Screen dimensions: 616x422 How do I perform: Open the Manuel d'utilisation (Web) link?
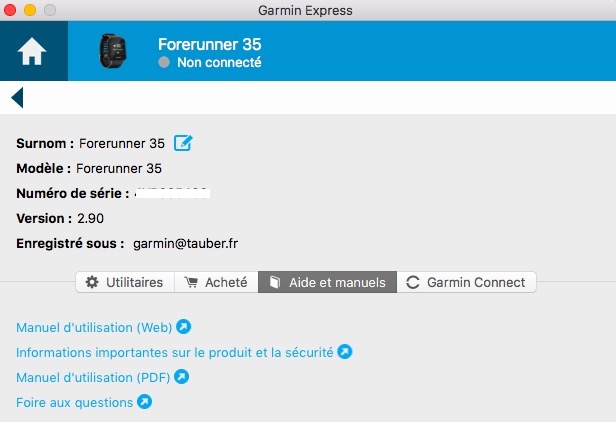pyautogui.click(x=95, y=327)
